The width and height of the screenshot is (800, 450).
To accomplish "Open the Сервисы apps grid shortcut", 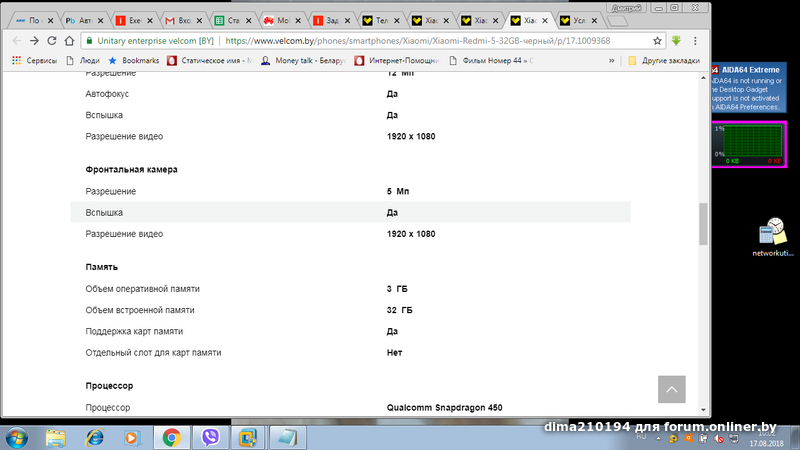I will (x=34, y=61).
